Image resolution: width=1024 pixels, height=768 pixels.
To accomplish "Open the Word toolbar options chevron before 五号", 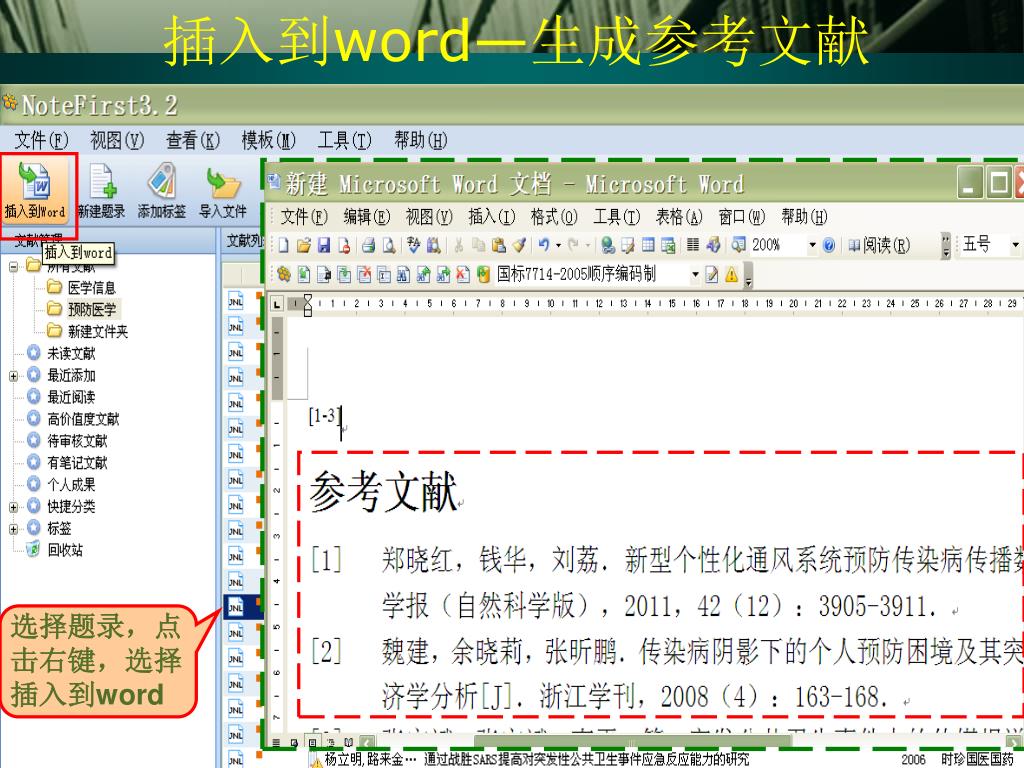I will (x=946, y=246).
